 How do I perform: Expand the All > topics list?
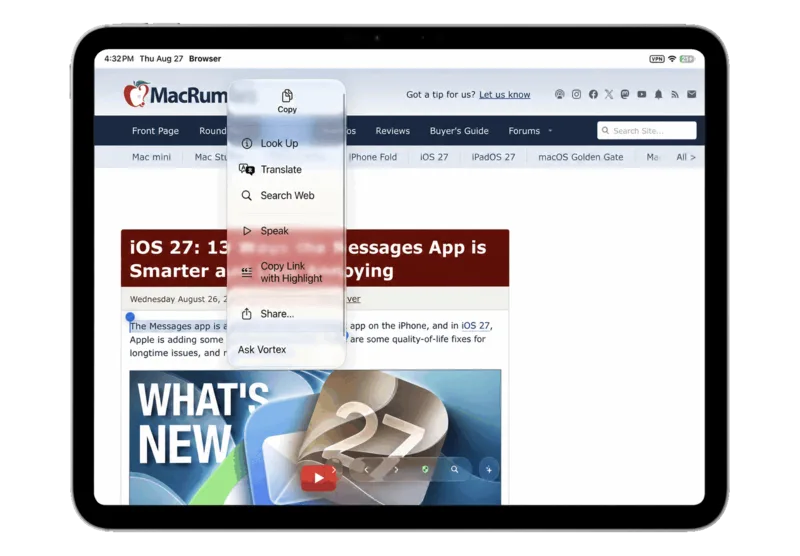(686, 157)
